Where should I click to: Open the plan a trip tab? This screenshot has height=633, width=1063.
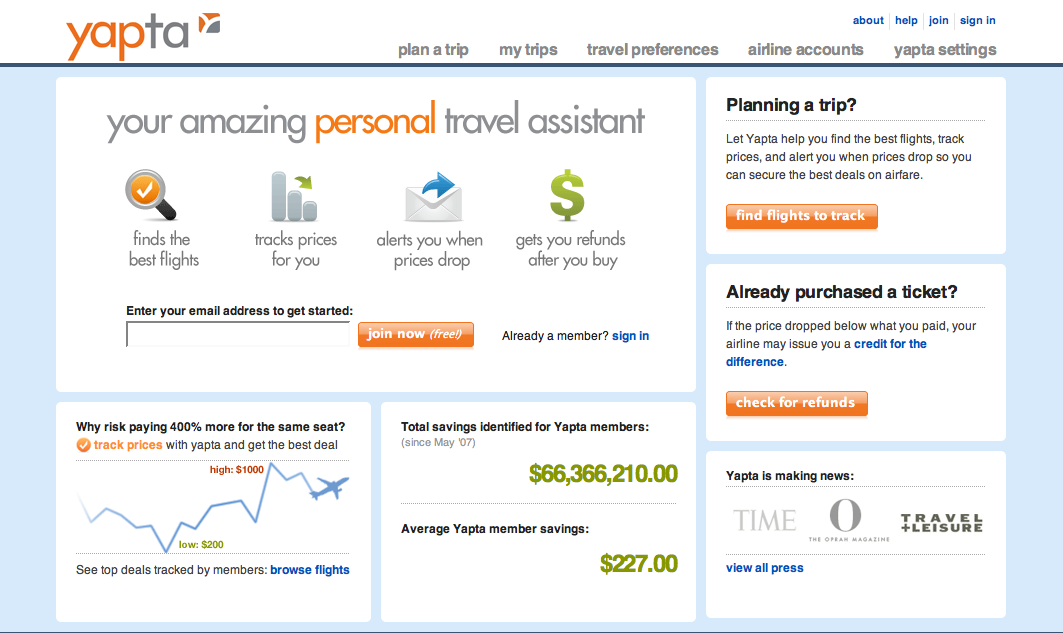pos(433,50)
